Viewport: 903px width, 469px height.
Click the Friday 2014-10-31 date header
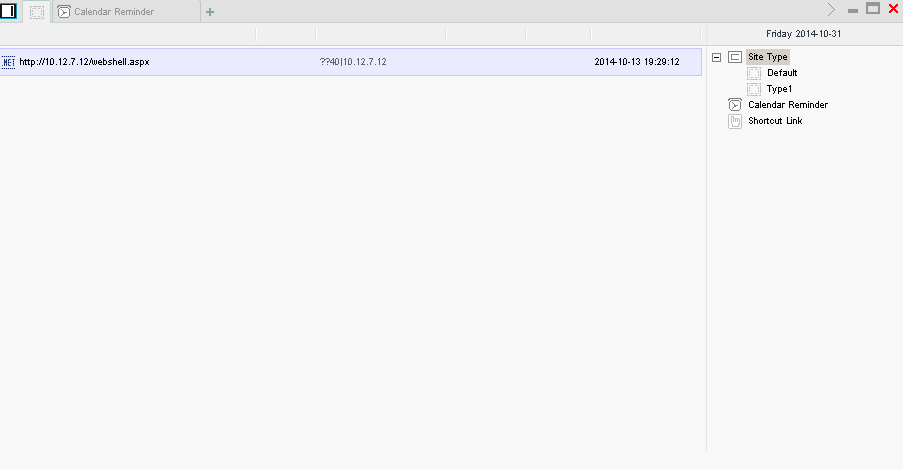(x=803, y=34)
